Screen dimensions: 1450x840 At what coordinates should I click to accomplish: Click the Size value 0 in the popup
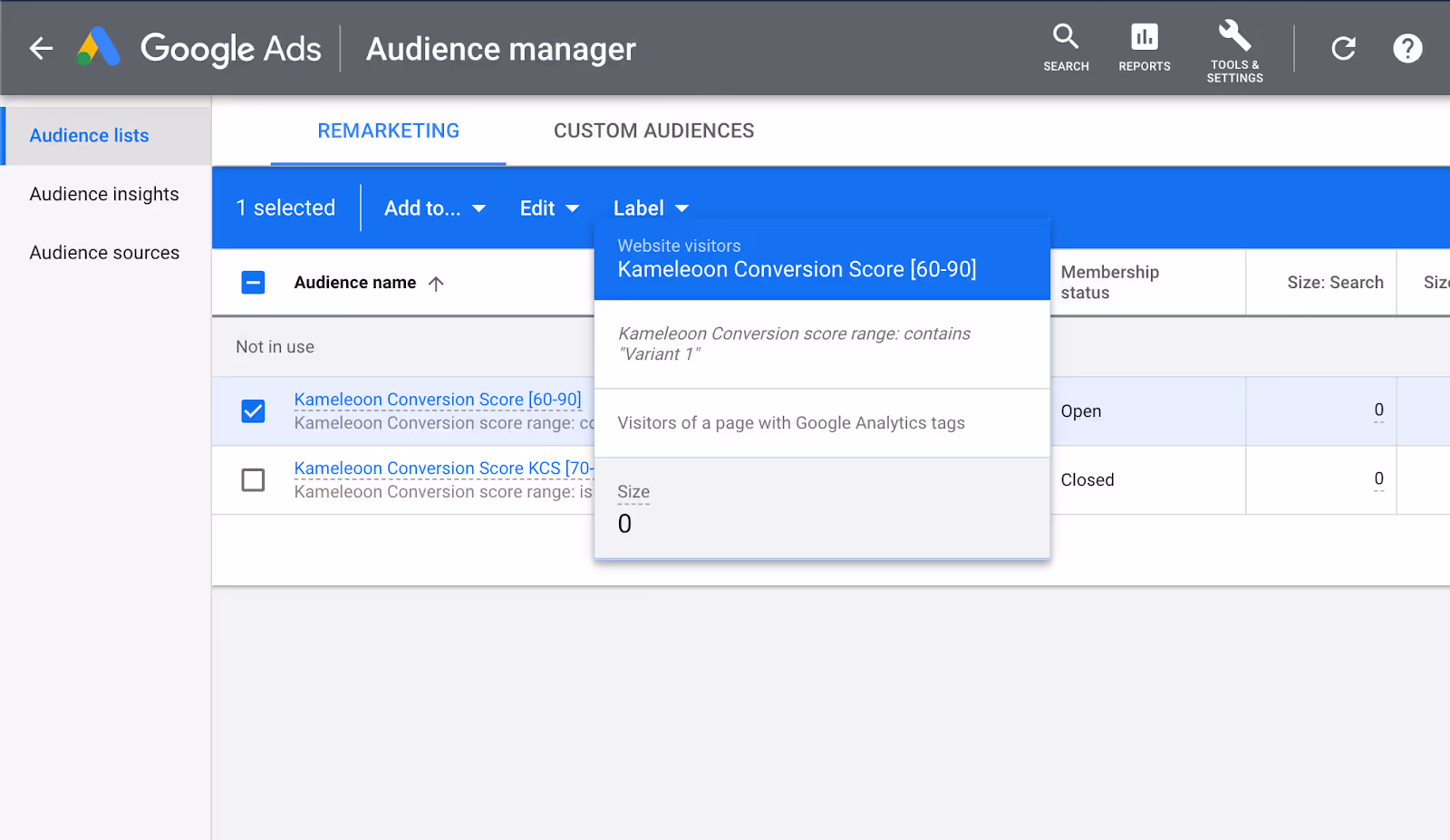624,523
